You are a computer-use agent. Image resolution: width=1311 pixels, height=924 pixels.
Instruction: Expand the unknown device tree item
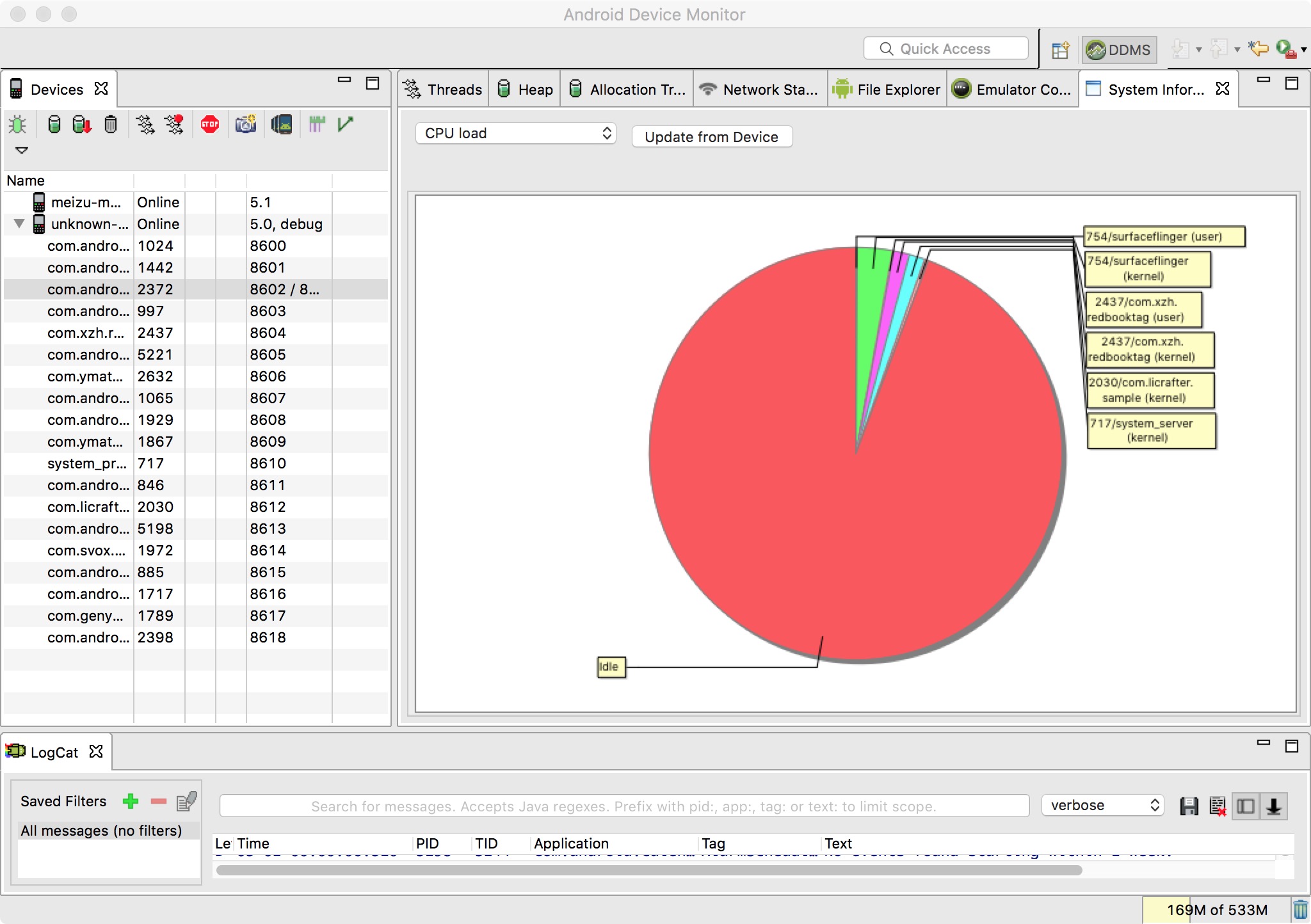tap(18, 224)
